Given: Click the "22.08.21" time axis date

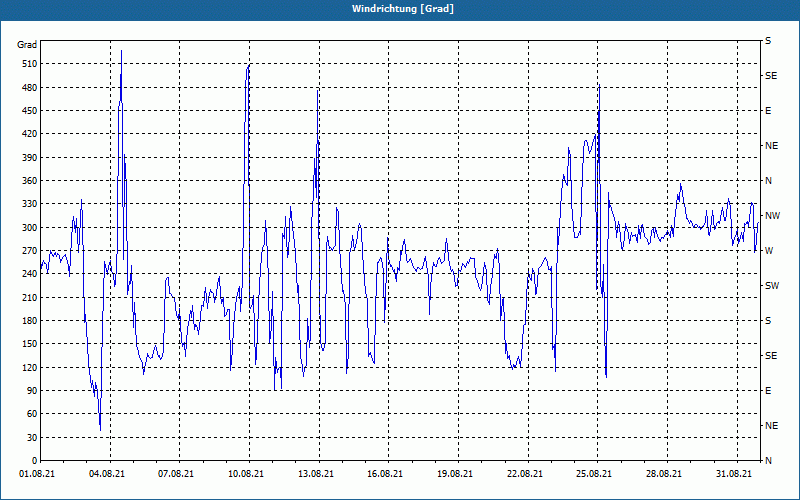Looking at the screenshot, I should (x=525, y=474).
